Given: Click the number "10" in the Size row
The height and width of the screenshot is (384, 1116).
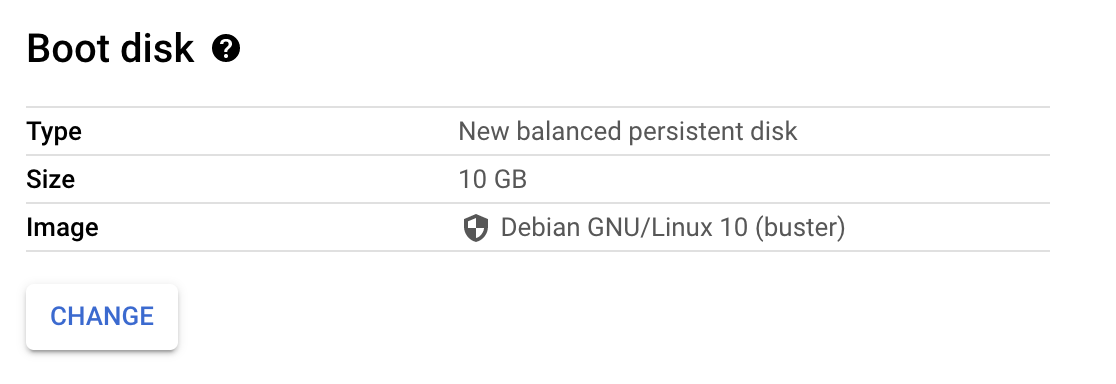Looking at the screenshot, I should click(472, 179).
